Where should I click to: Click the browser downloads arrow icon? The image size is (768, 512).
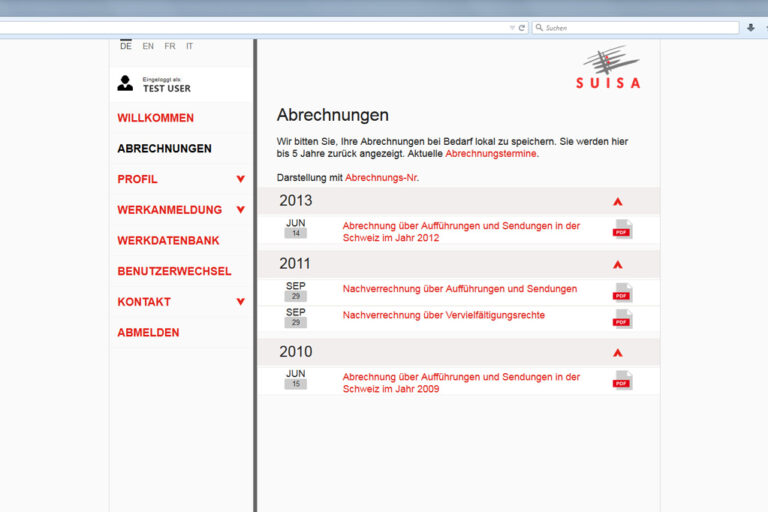pos(750,28)
